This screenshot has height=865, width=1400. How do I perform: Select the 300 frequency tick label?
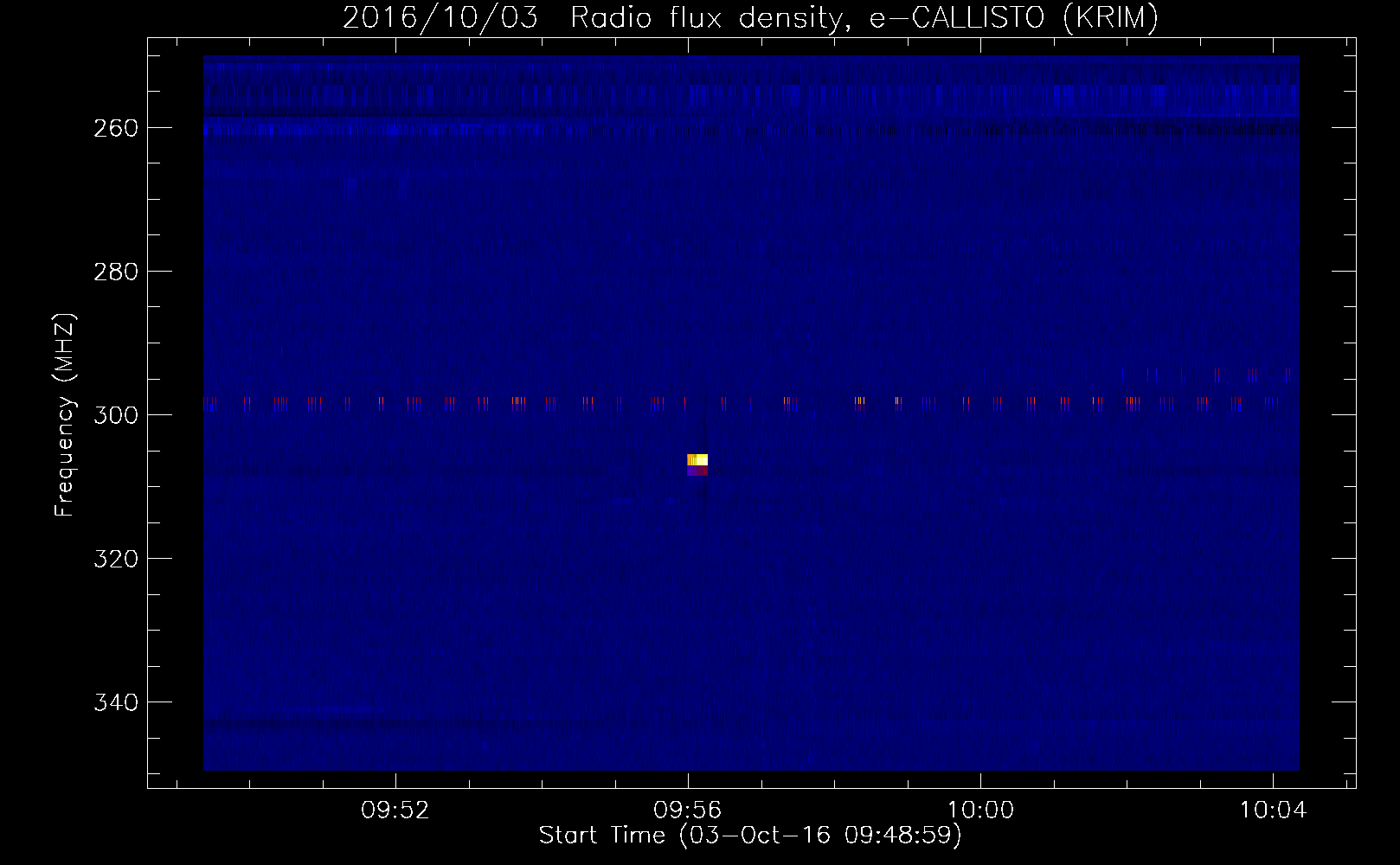tap(115, 415)
